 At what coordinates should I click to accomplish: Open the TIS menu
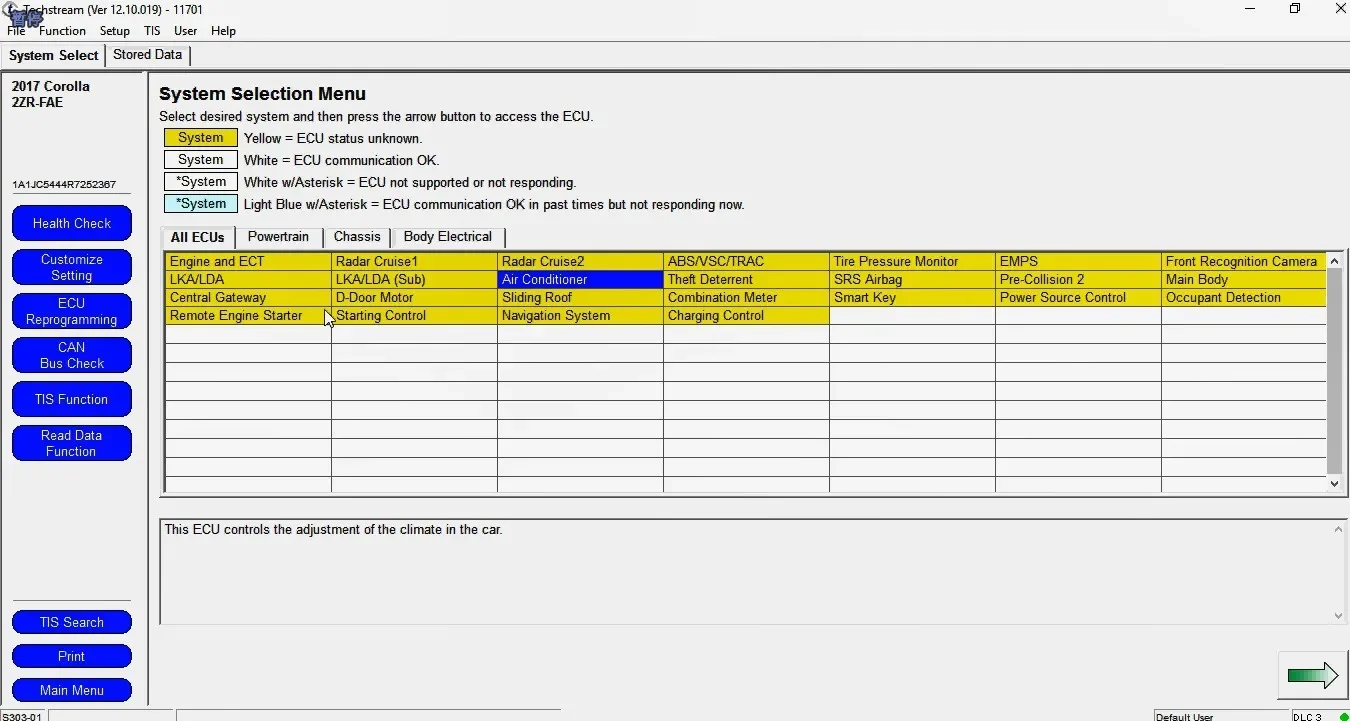152,31
